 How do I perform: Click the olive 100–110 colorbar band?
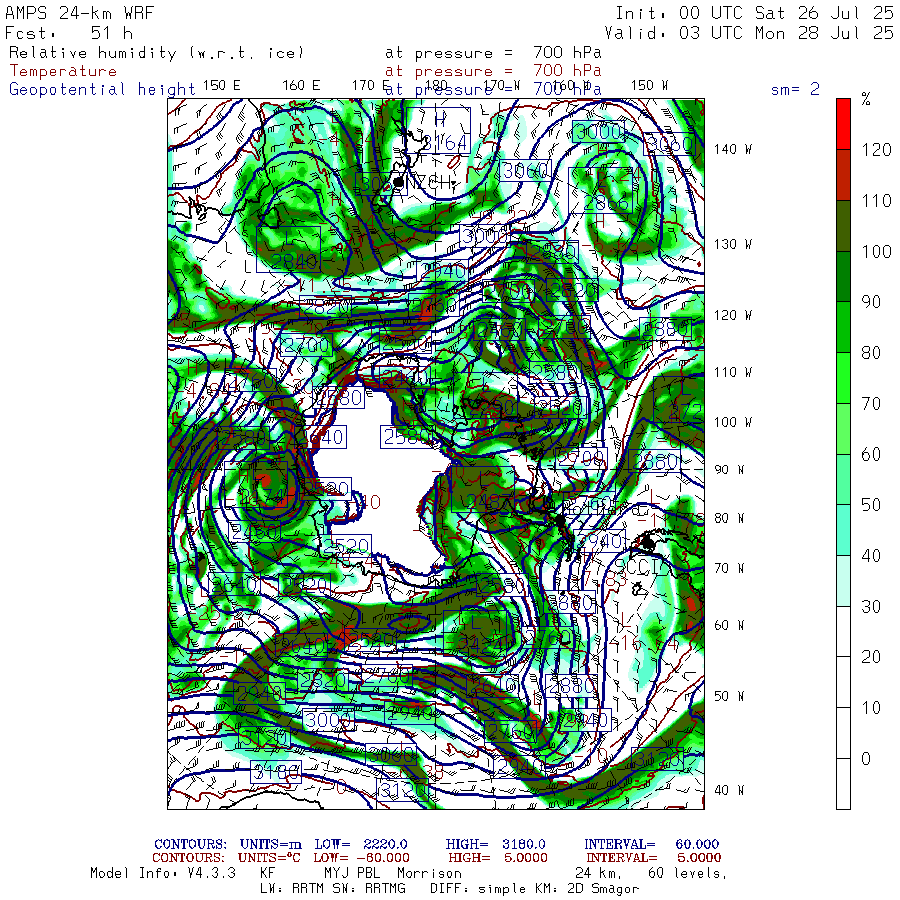pos(843,226)
